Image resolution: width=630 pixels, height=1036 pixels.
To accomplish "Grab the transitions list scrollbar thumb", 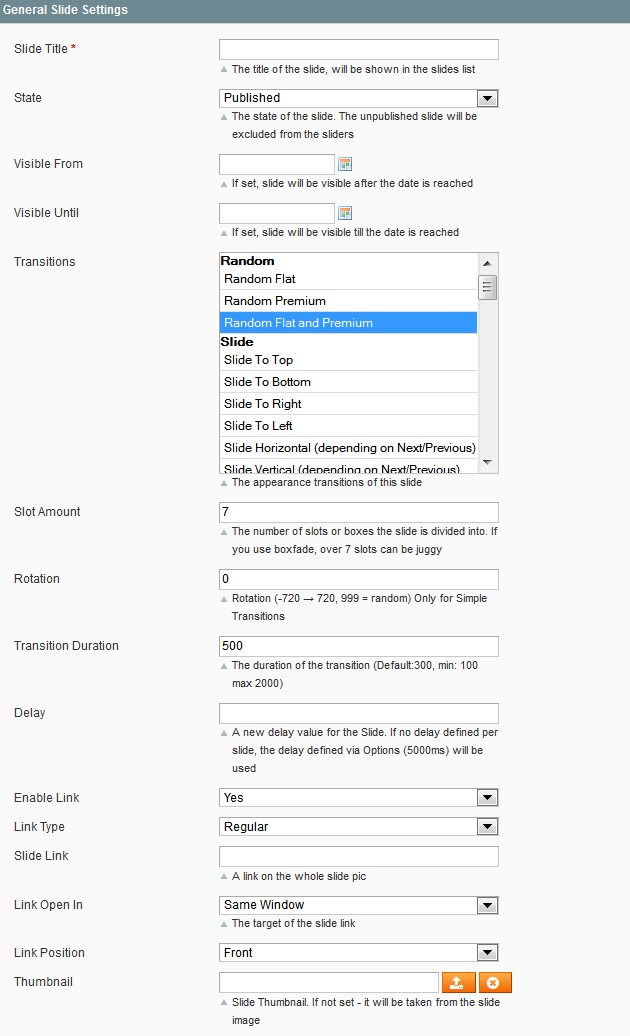I will 487,287.
